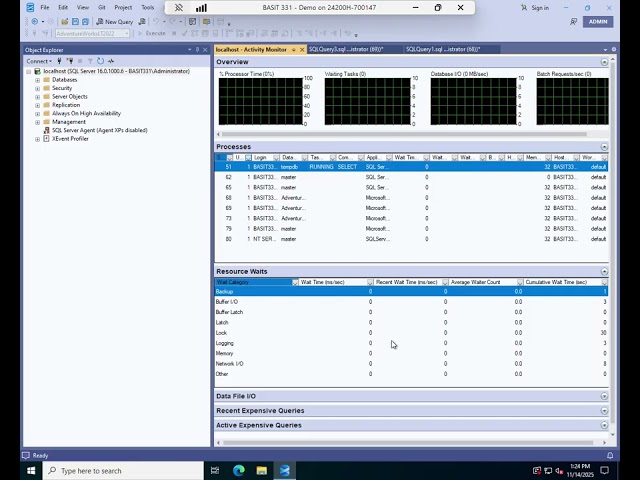Open the Git menu
The image size is (640, 480).
[x=102, y=7]
